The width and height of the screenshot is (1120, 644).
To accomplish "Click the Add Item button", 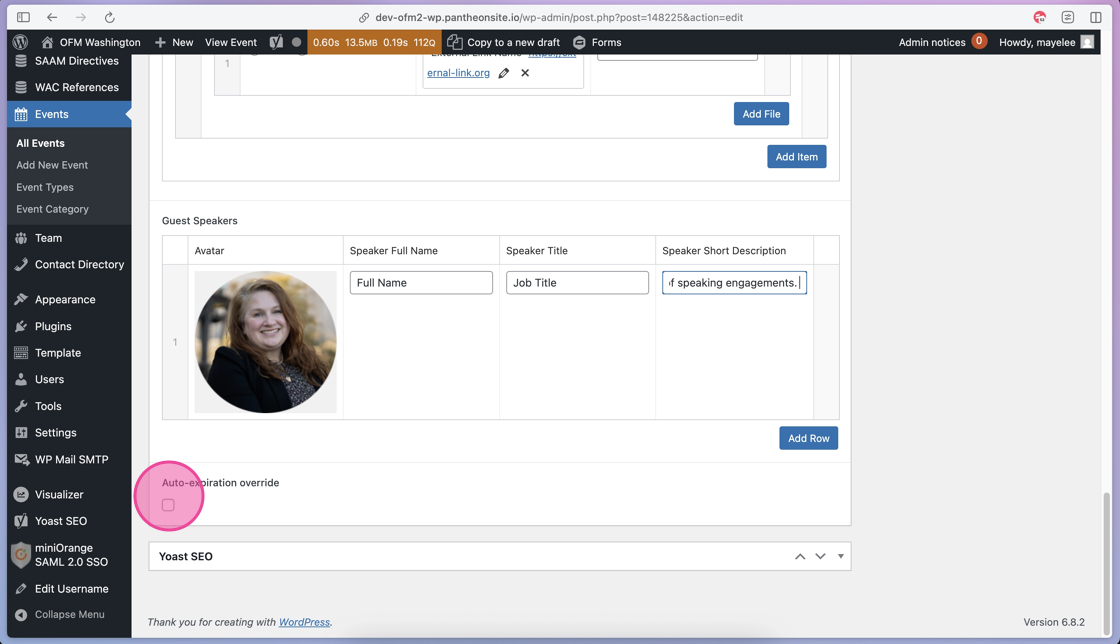I will (796, 156).
